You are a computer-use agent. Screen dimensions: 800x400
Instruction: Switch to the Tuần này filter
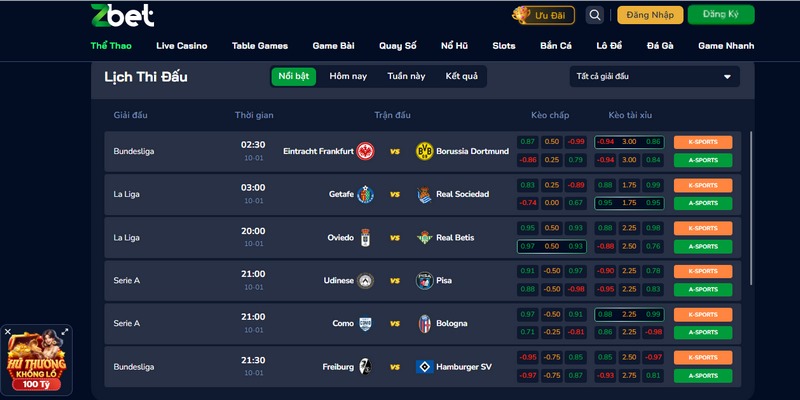point(406,76)
